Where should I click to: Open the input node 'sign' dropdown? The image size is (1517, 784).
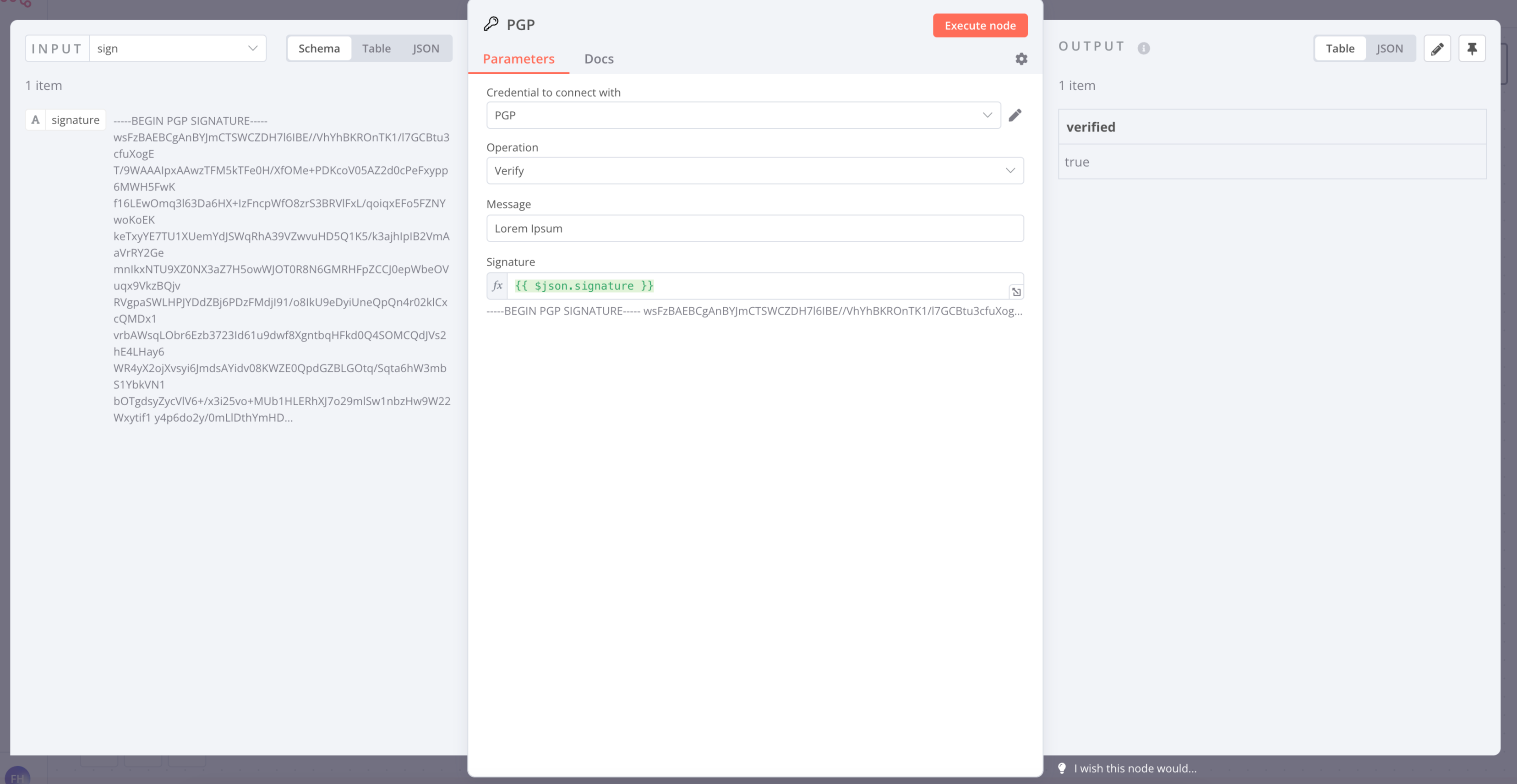[x=177, y=49]
